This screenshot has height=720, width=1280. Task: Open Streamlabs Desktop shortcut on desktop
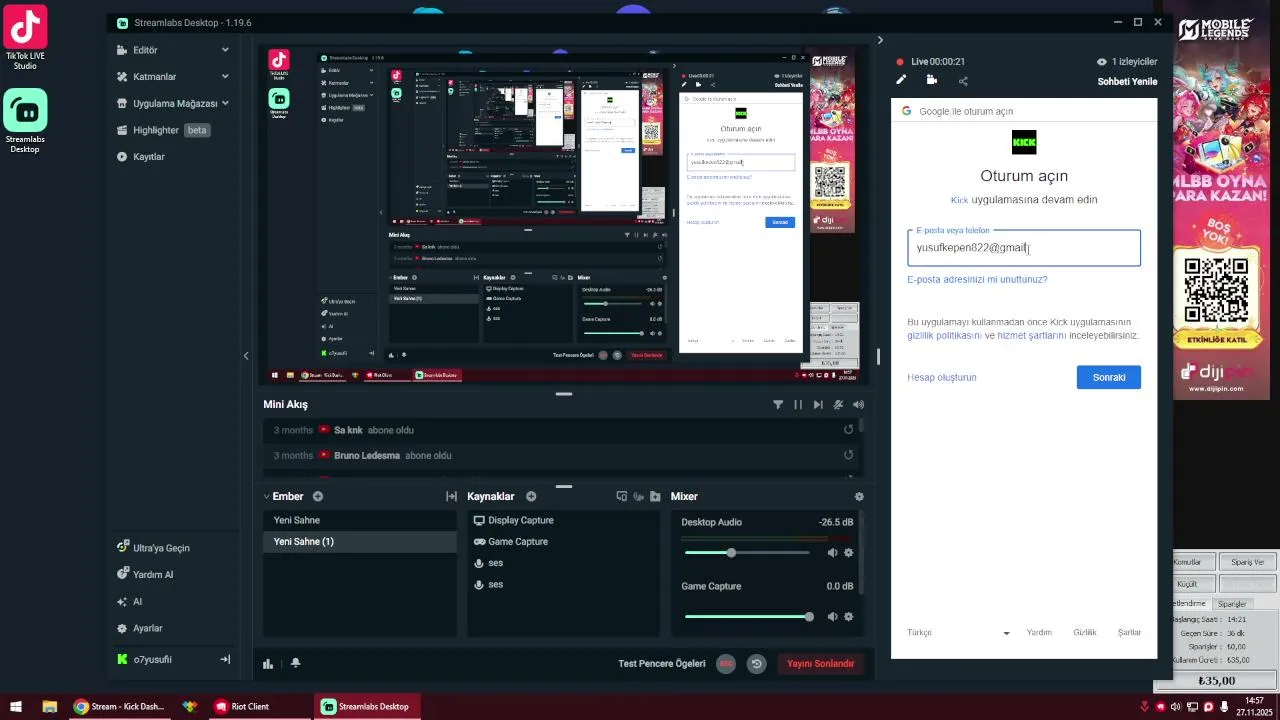[25, 121]
